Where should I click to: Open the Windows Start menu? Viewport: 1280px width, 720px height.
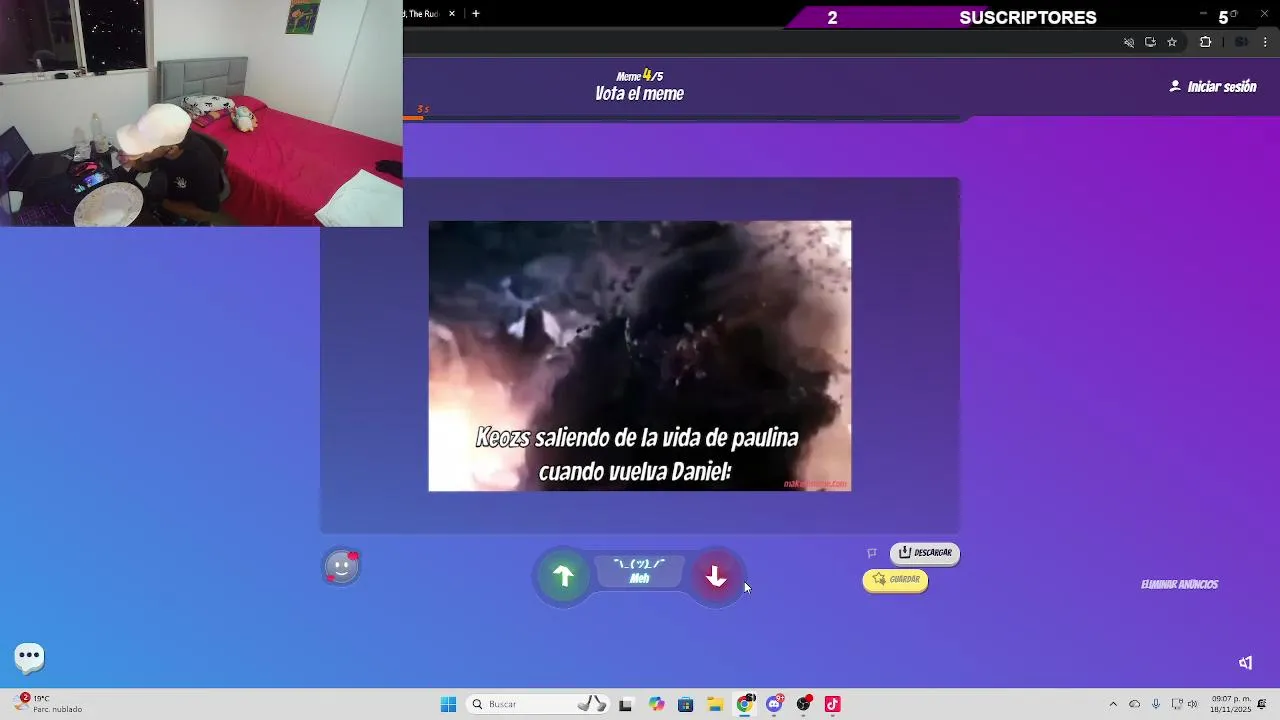(449, 704)
